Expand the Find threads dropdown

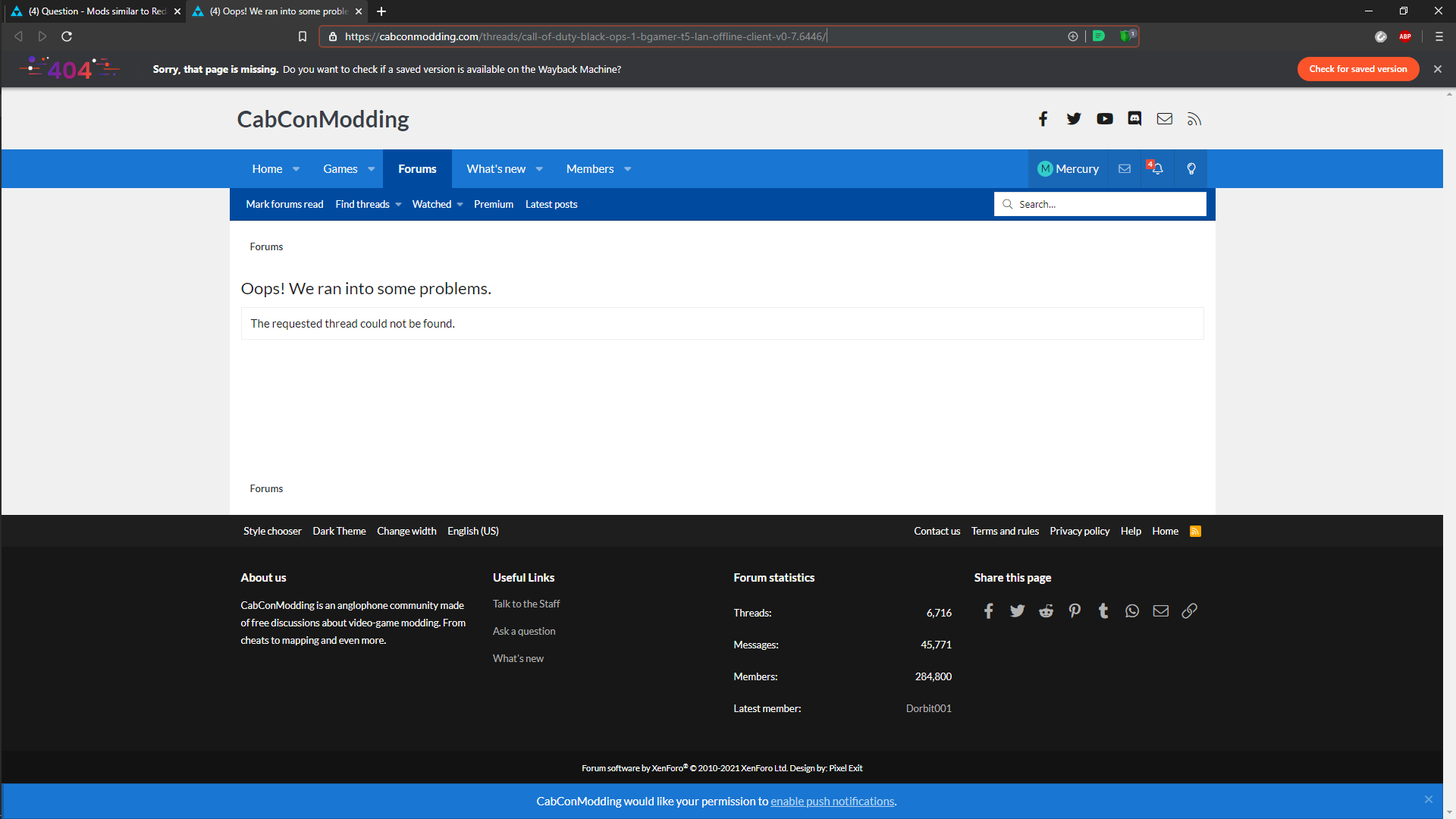398,205
